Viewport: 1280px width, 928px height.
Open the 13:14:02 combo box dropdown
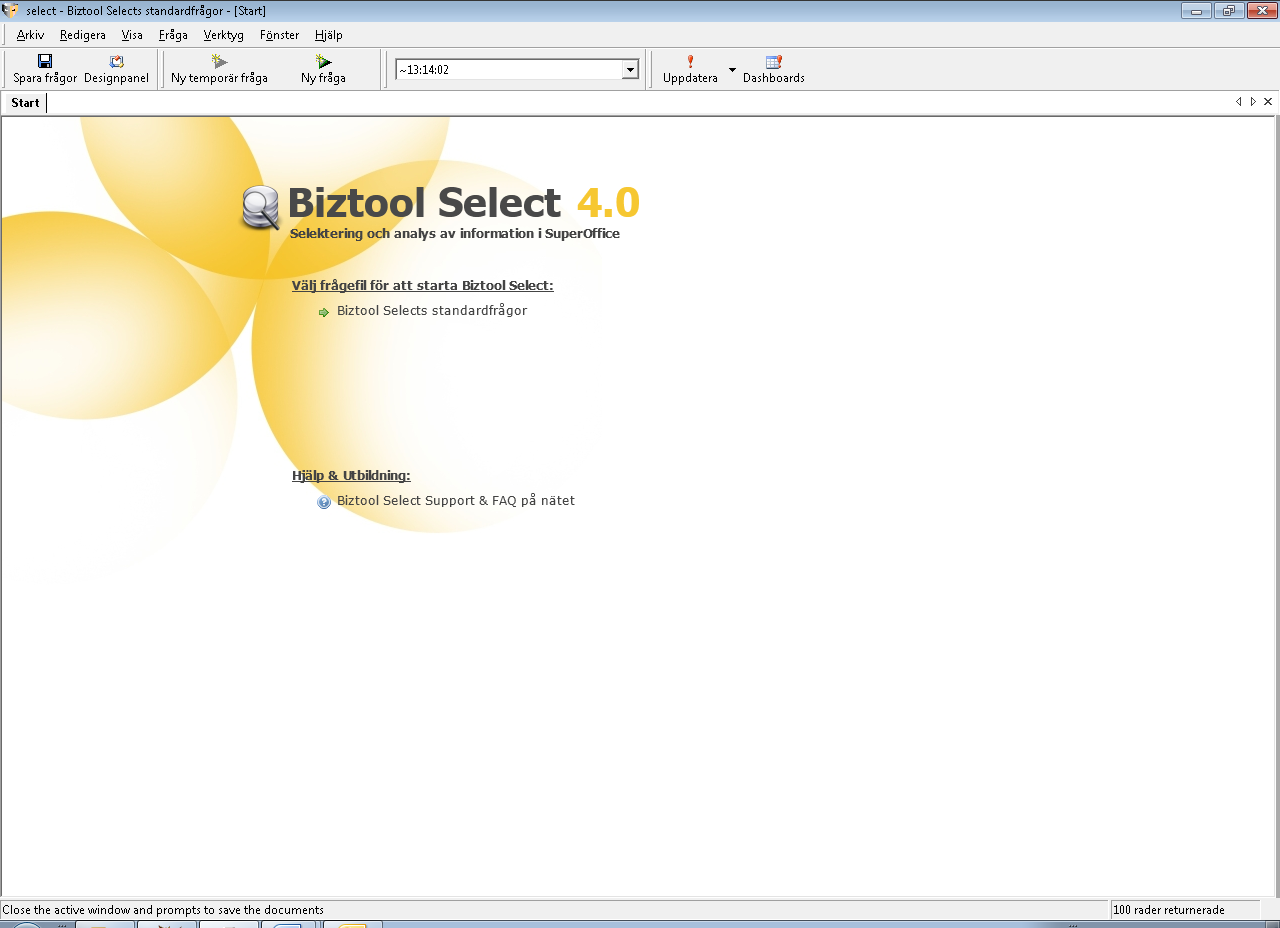pos(630,70)
